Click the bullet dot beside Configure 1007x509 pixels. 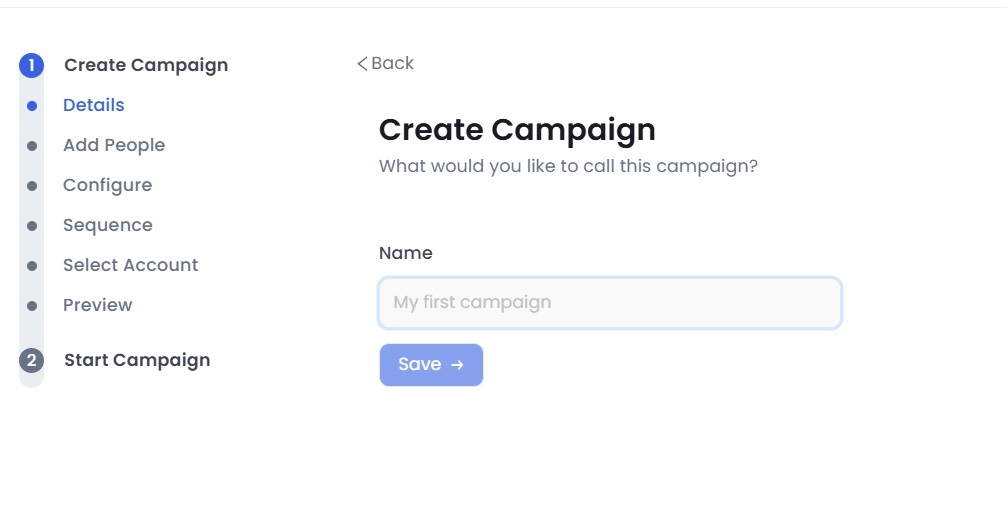32,186
